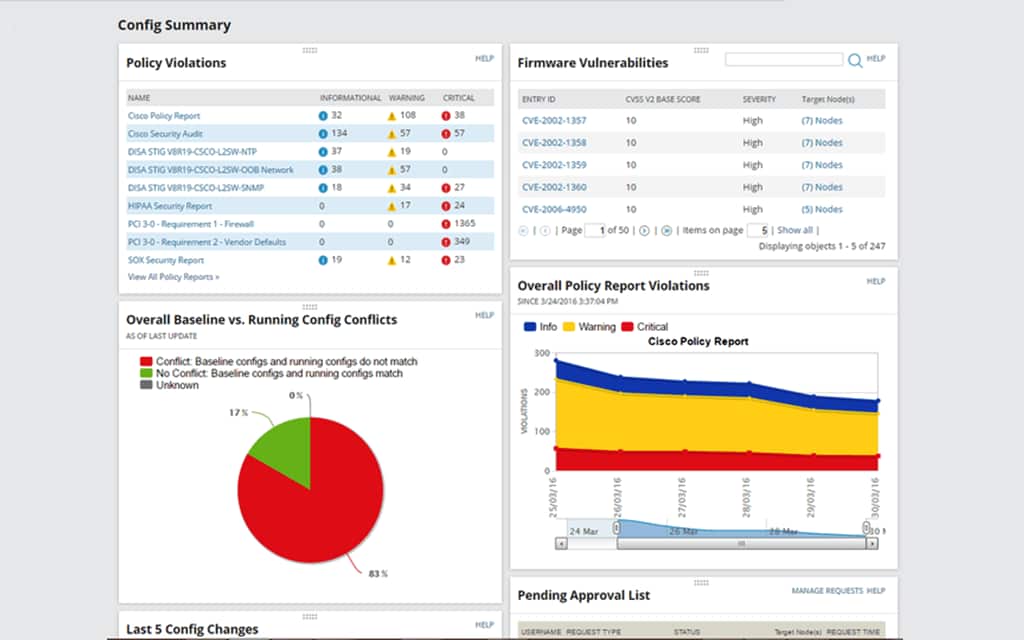Click the last page arrow in the vulnerabilities pager
Image resolution: width=1024 pixels, height=640 pixels.
[x=665, y=231]
